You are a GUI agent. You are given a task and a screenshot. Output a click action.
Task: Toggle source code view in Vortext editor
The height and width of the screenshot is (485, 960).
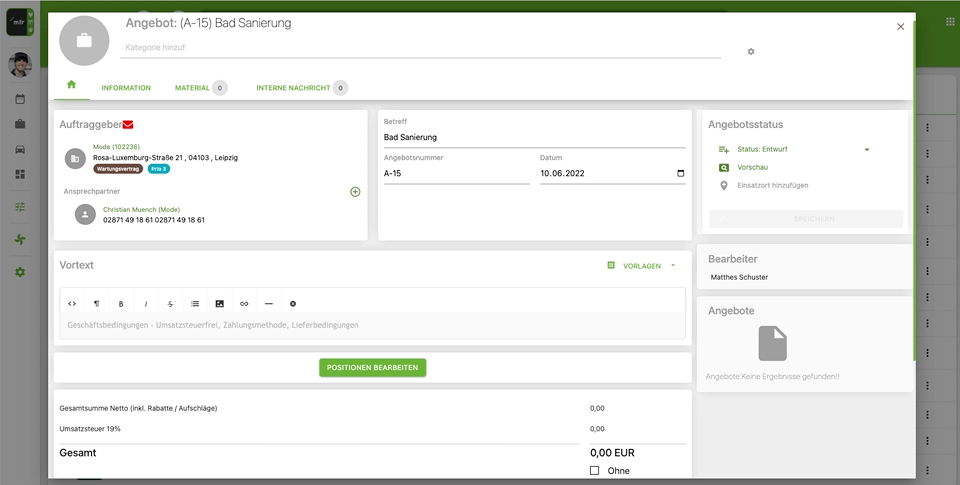(x=72, y=304)
